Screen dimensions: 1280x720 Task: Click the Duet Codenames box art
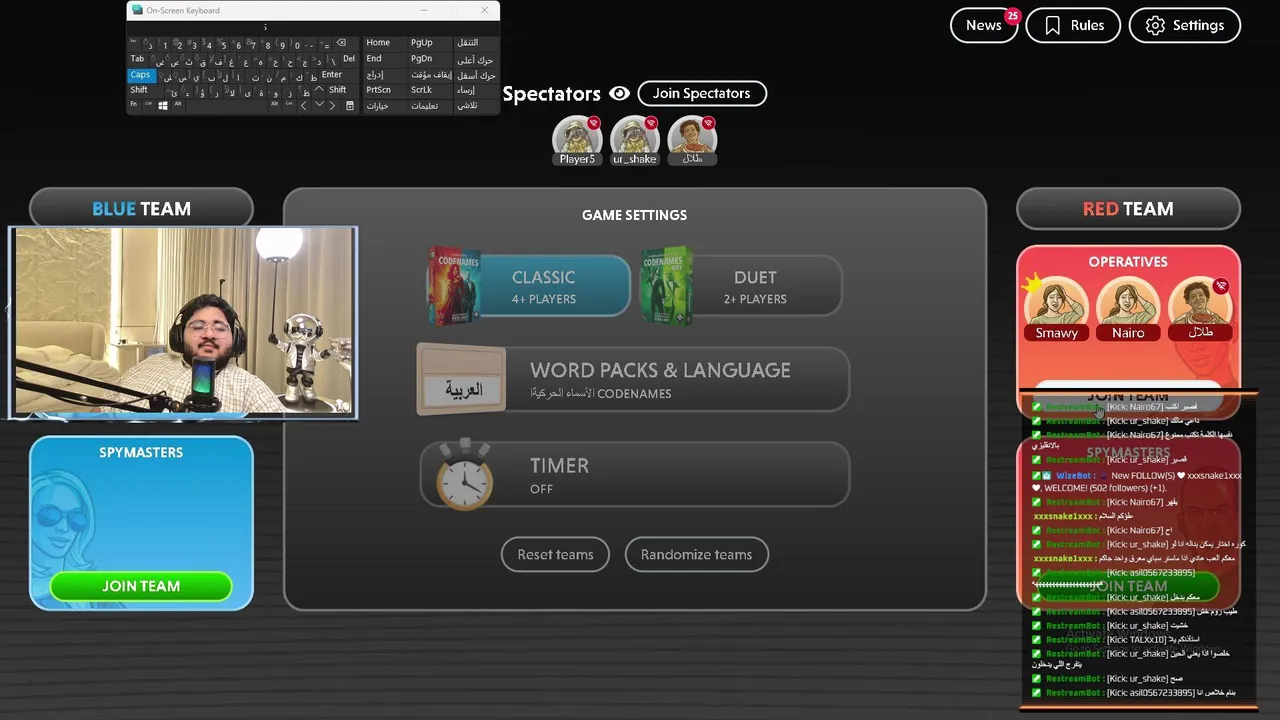click(x=666, y=286)
